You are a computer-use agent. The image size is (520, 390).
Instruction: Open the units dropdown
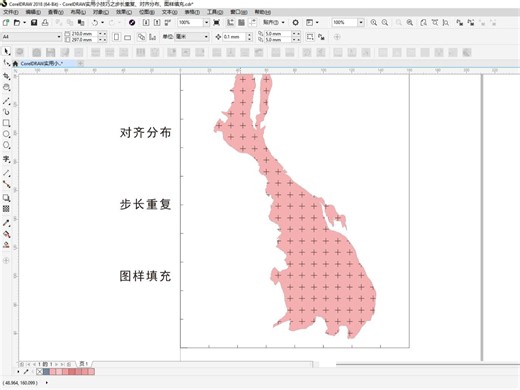click(x=206, y=37)
